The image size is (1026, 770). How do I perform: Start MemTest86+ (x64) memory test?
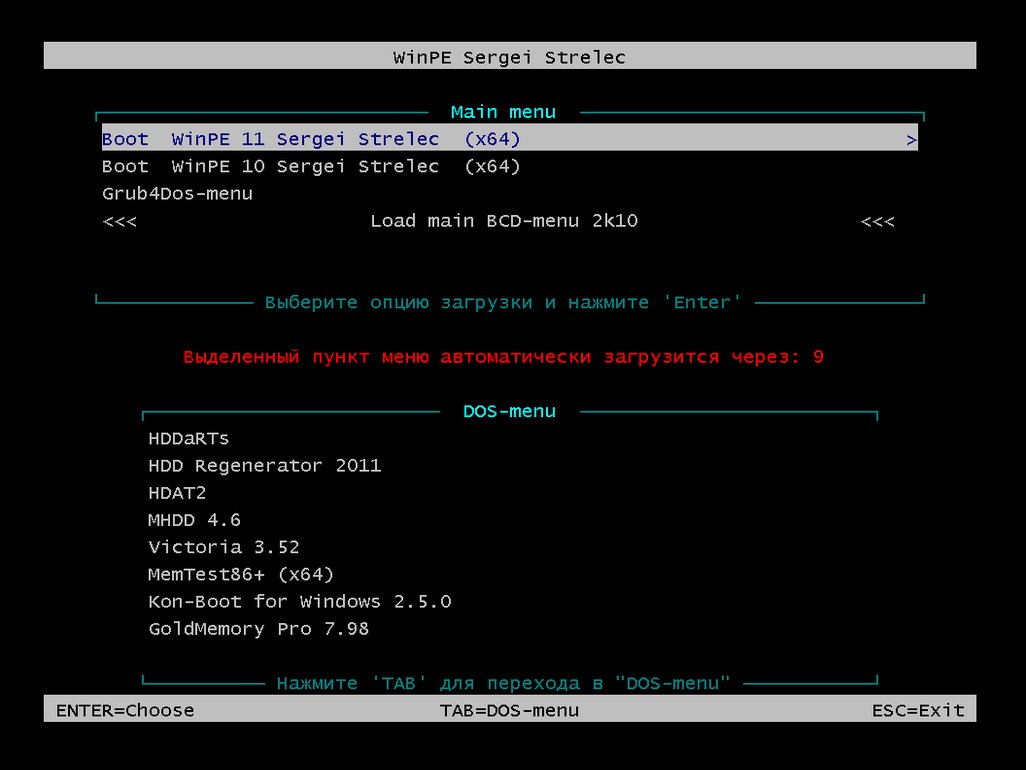coord(241,574)
